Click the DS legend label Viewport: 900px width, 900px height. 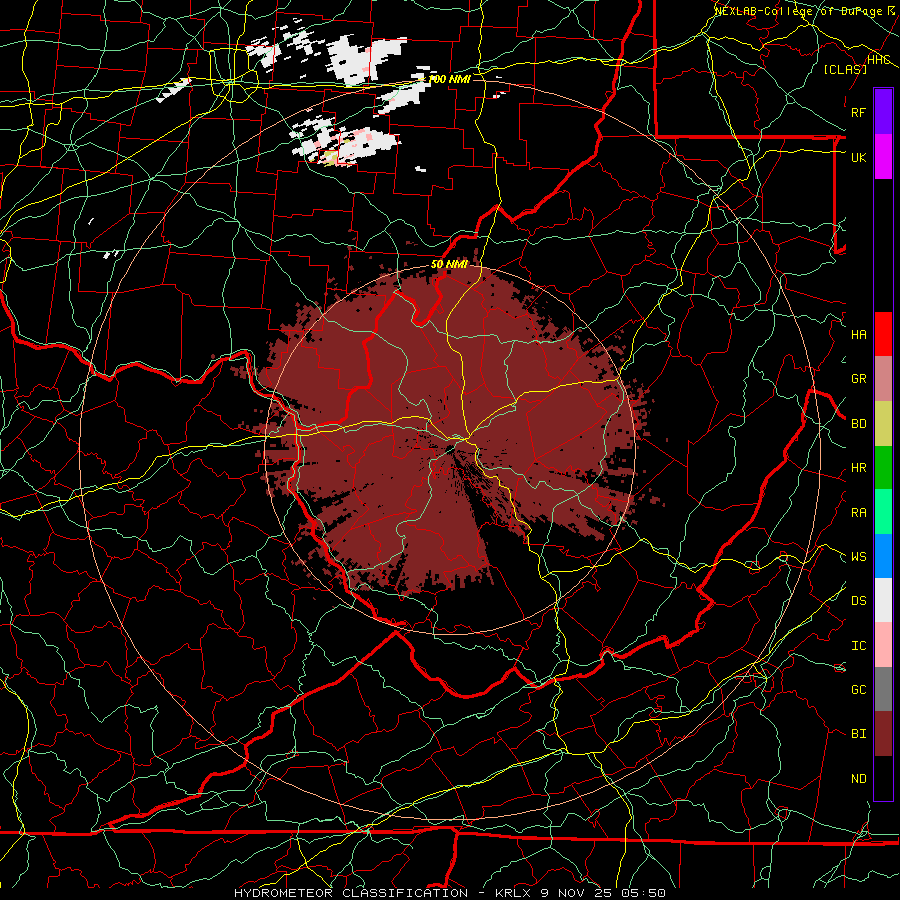tap(858, 601)
